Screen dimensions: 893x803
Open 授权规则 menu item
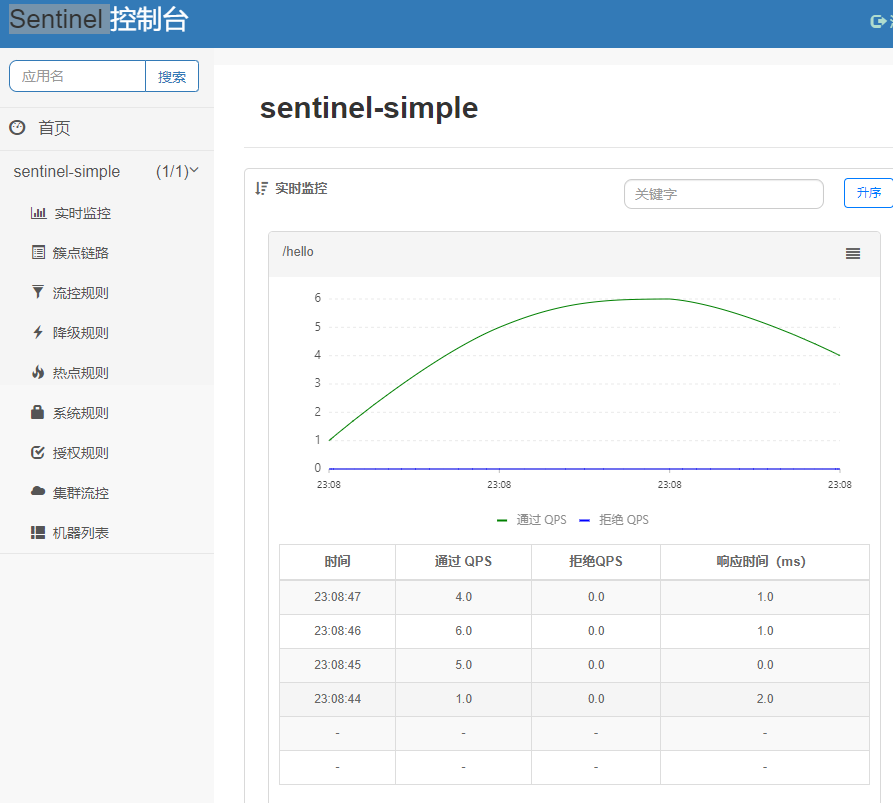81,453
